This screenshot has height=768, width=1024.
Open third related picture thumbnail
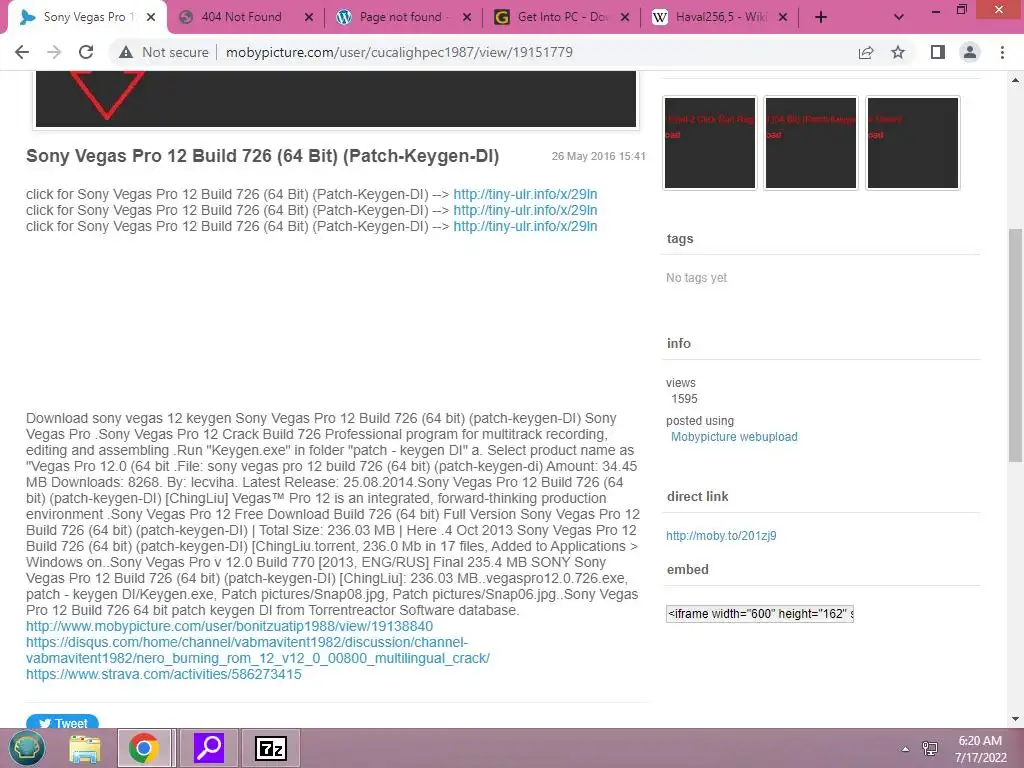[912, 143]
